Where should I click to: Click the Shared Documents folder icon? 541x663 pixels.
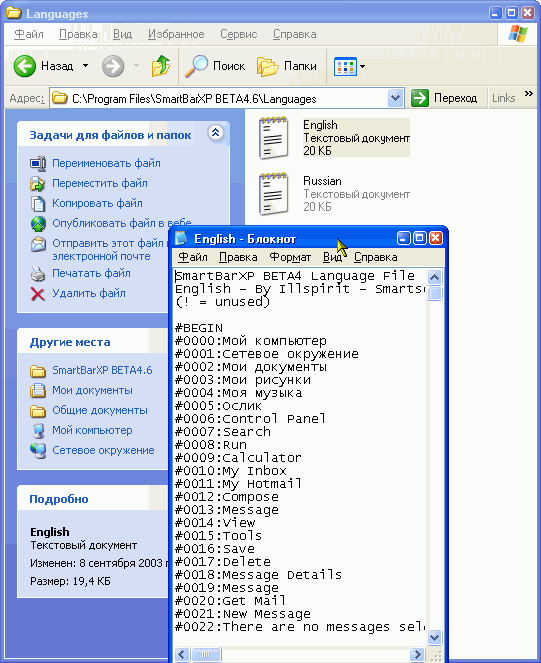point(38,411)
